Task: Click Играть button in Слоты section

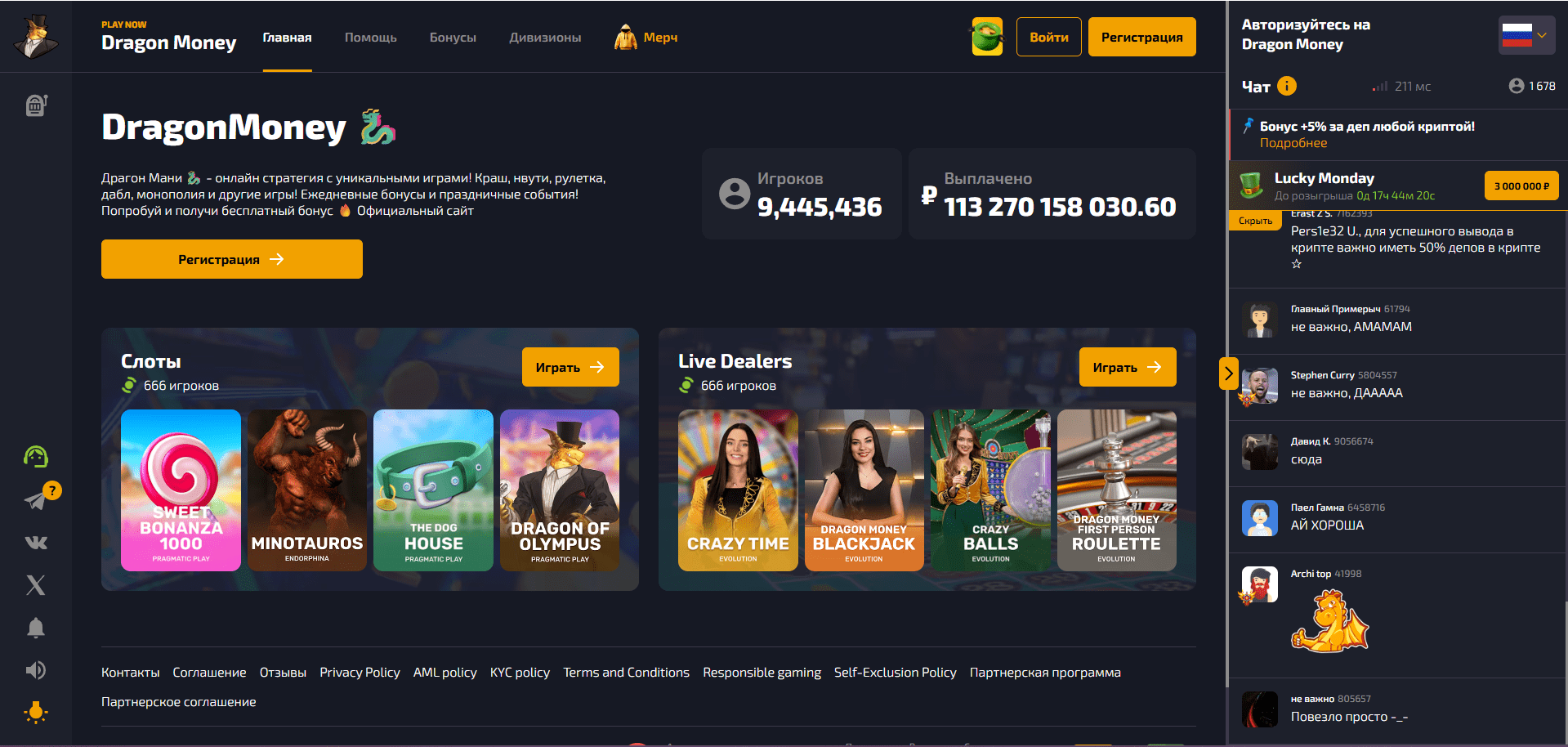Action: [x=570, y=367]
